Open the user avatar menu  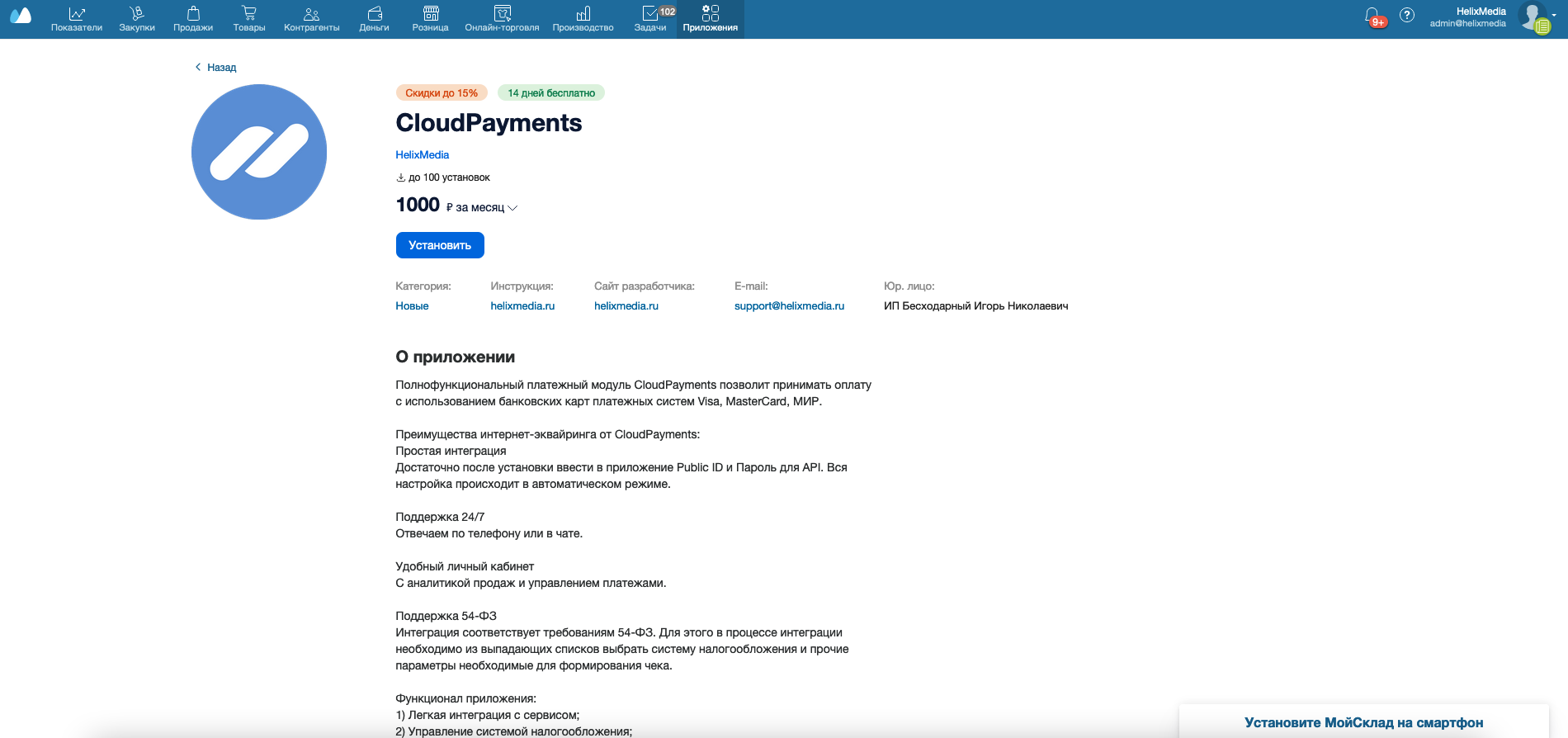pos(1535,17)
